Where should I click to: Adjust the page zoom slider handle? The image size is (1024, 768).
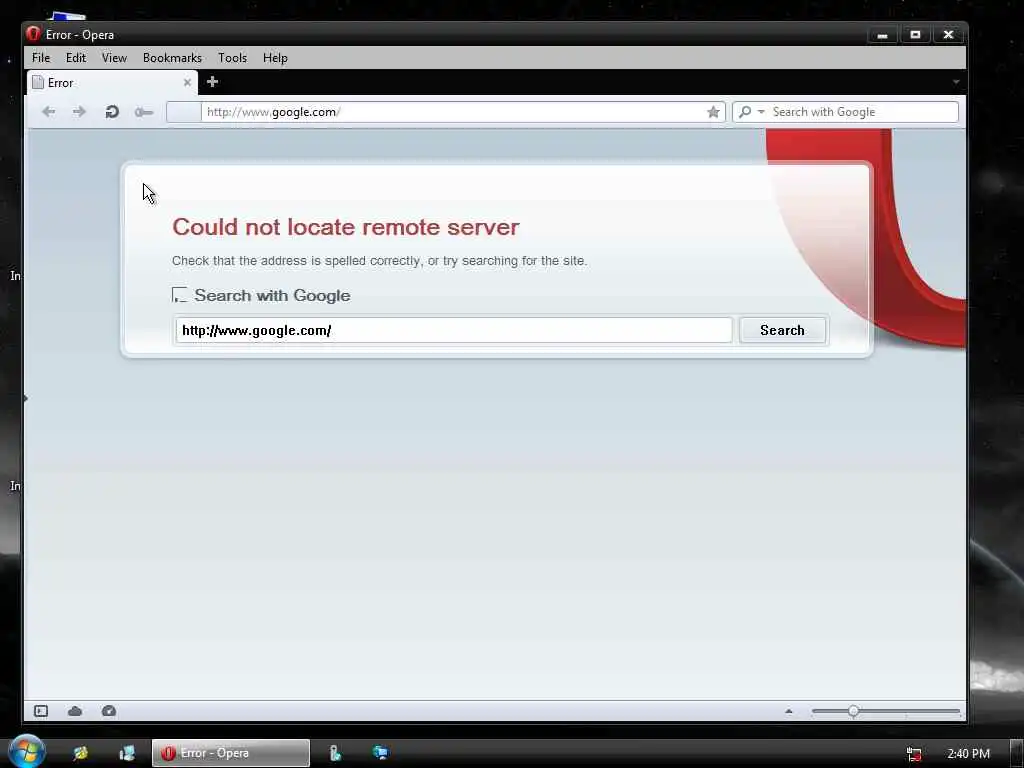[x=854, y=711]
